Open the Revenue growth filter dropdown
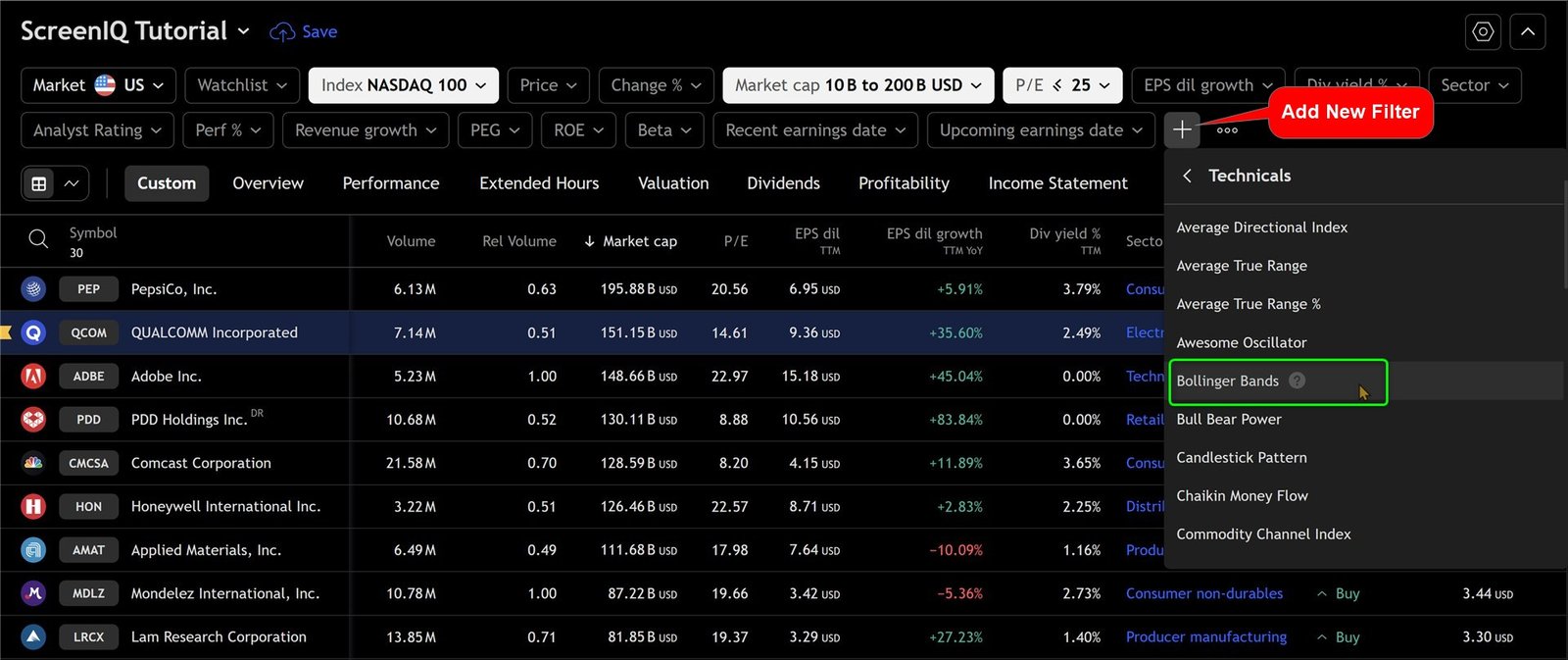The width and height of the screenshot is (1568, 660). [366, 130]
